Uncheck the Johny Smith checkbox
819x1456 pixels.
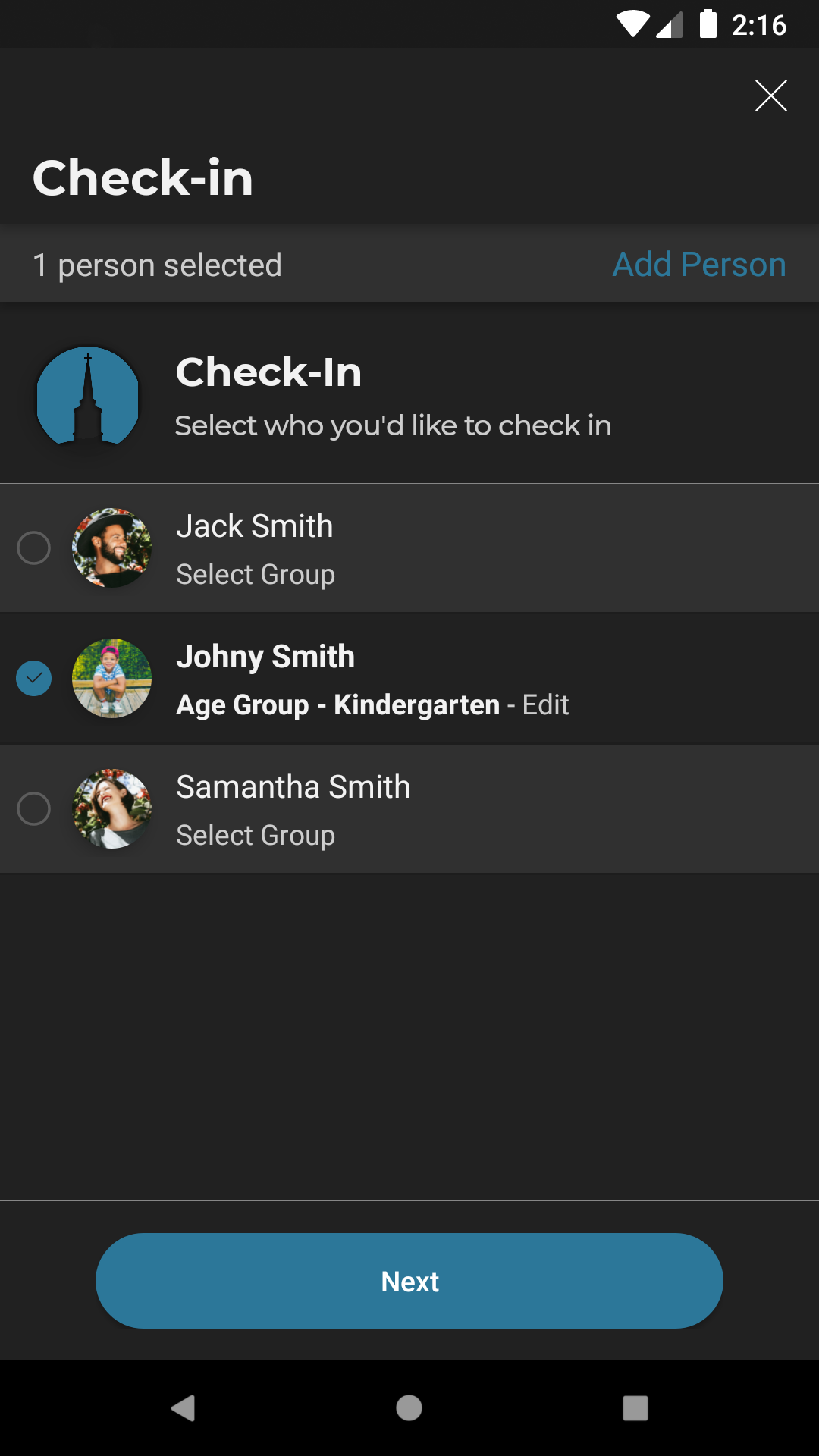[34, 678]
